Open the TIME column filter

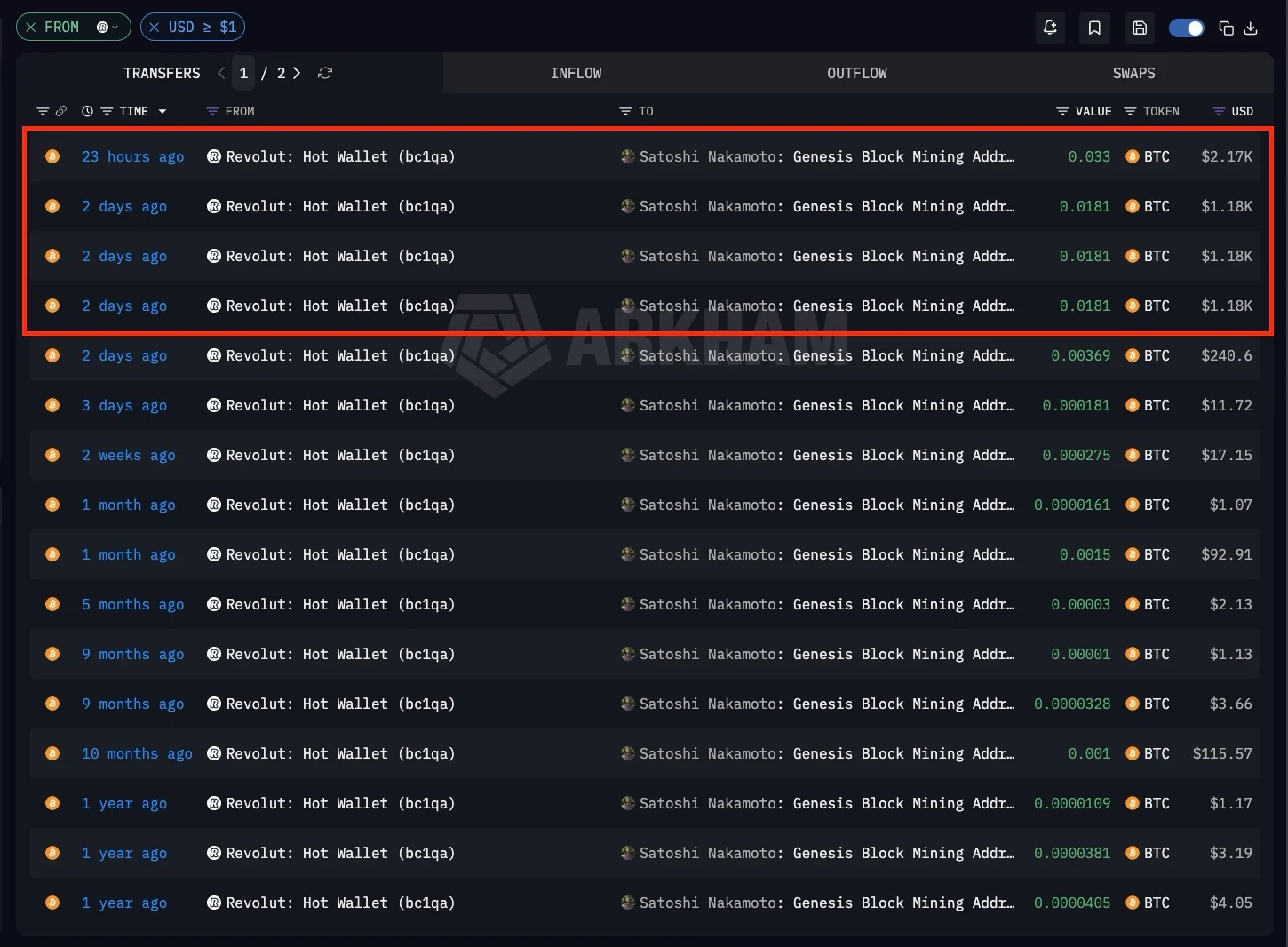(x=107, y=111)
